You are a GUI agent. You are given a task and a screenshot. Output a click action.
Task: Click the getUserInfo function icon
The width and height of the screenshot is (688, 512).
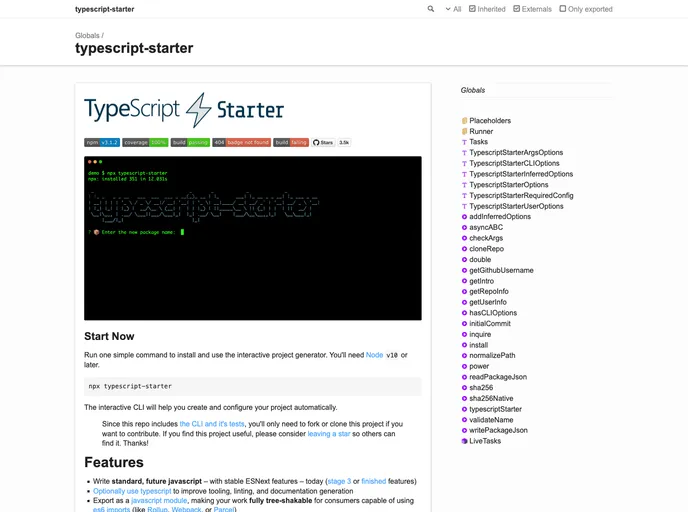[464, 302]
